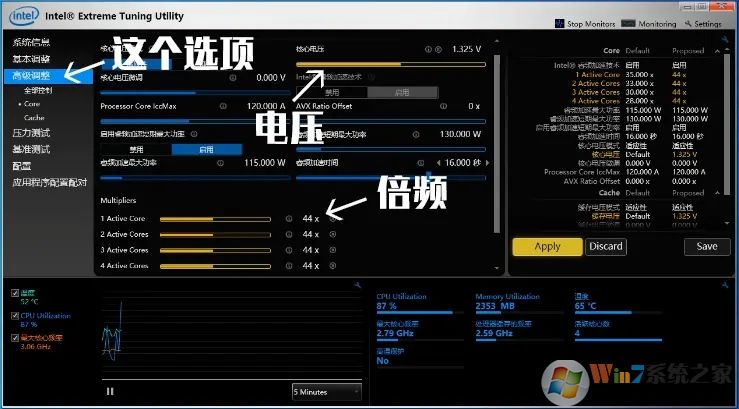Increase turbo time with right arrow by 16.000
The height and width of the screenshot is (409, 739).
(487, 163)
